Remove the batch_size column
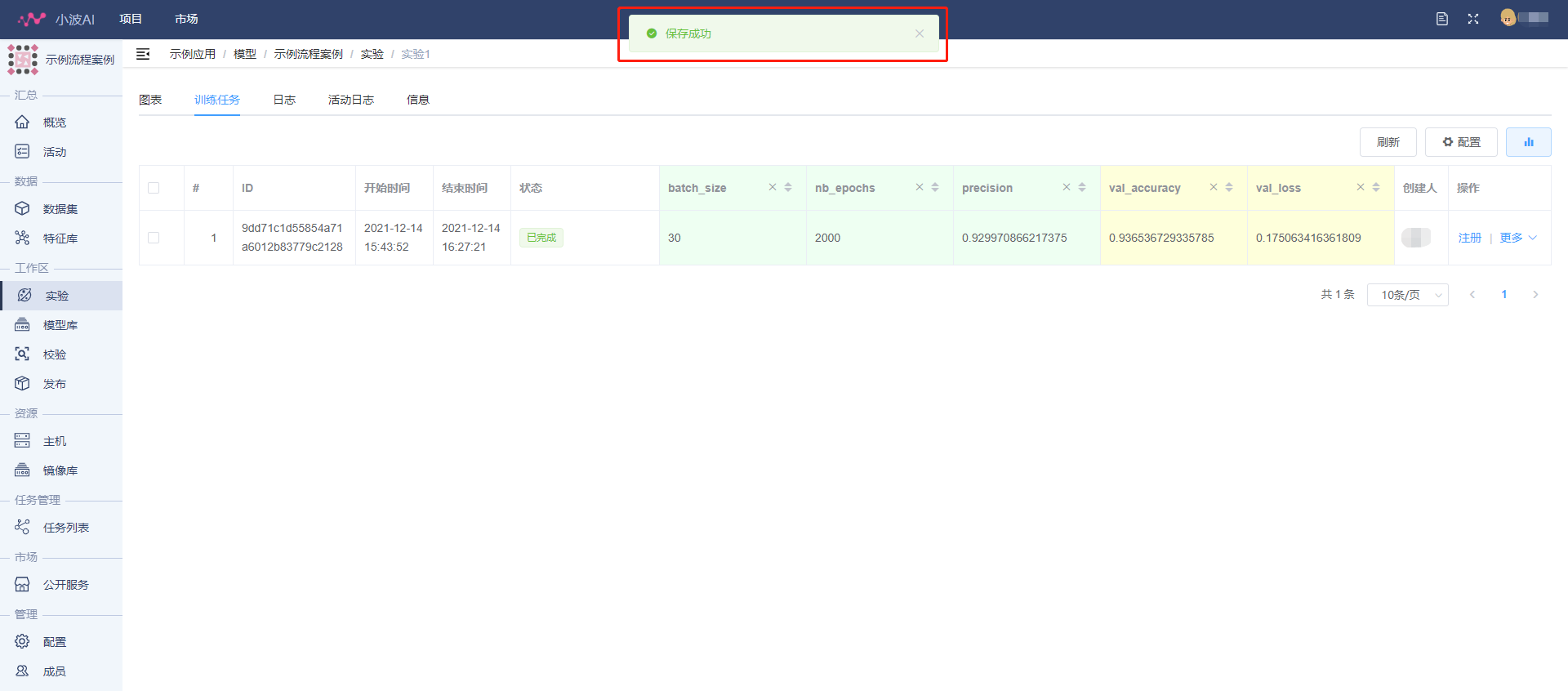 click(x=772, y=188)
